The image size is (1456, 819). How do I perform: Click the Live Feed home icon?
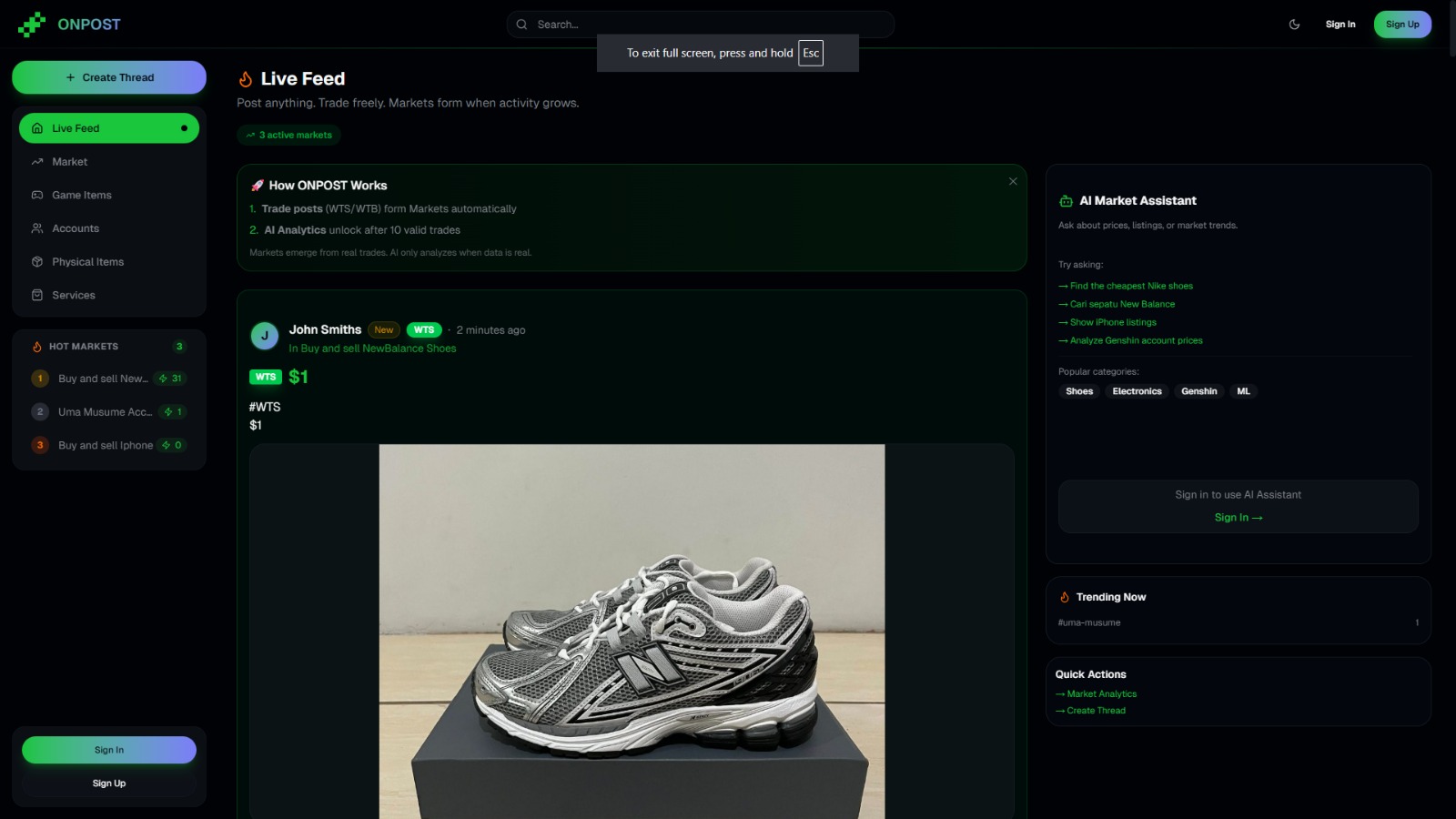(x=37, y=128)
